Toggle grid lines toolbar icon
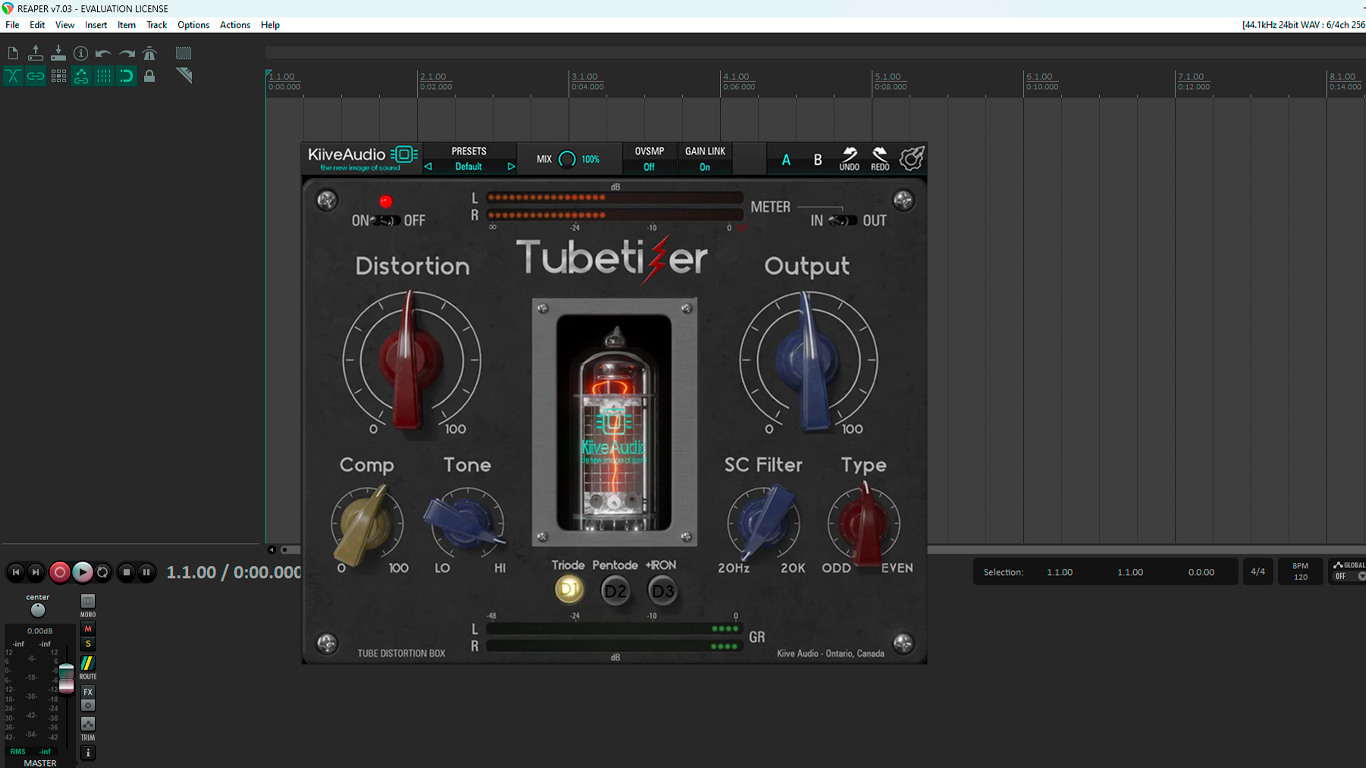Image resolution: width=1366 pixels, height=768 pixels. [104, 76]
